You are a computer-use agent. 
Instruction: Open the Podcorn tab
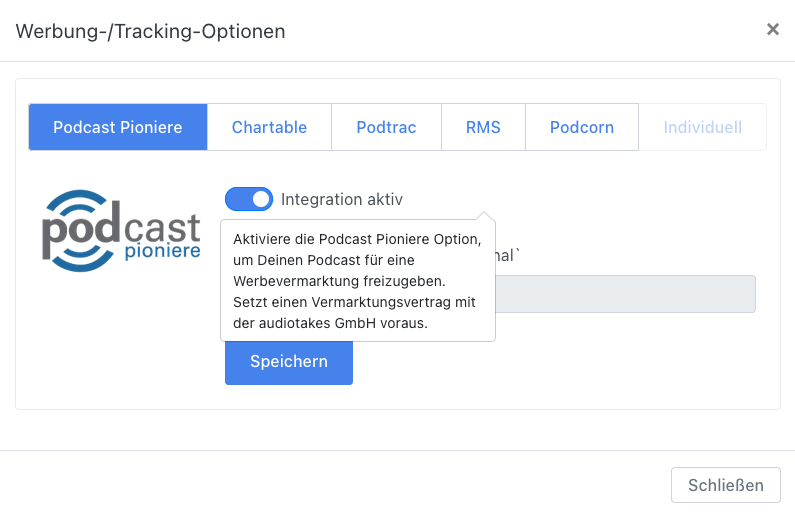582,127
